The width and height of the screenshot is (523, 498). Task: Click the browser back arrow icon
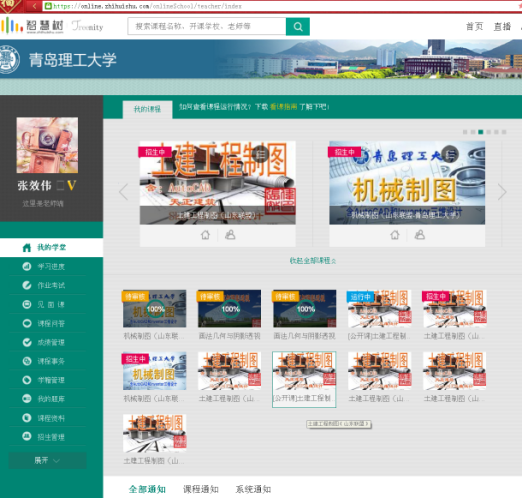[34, 6]
